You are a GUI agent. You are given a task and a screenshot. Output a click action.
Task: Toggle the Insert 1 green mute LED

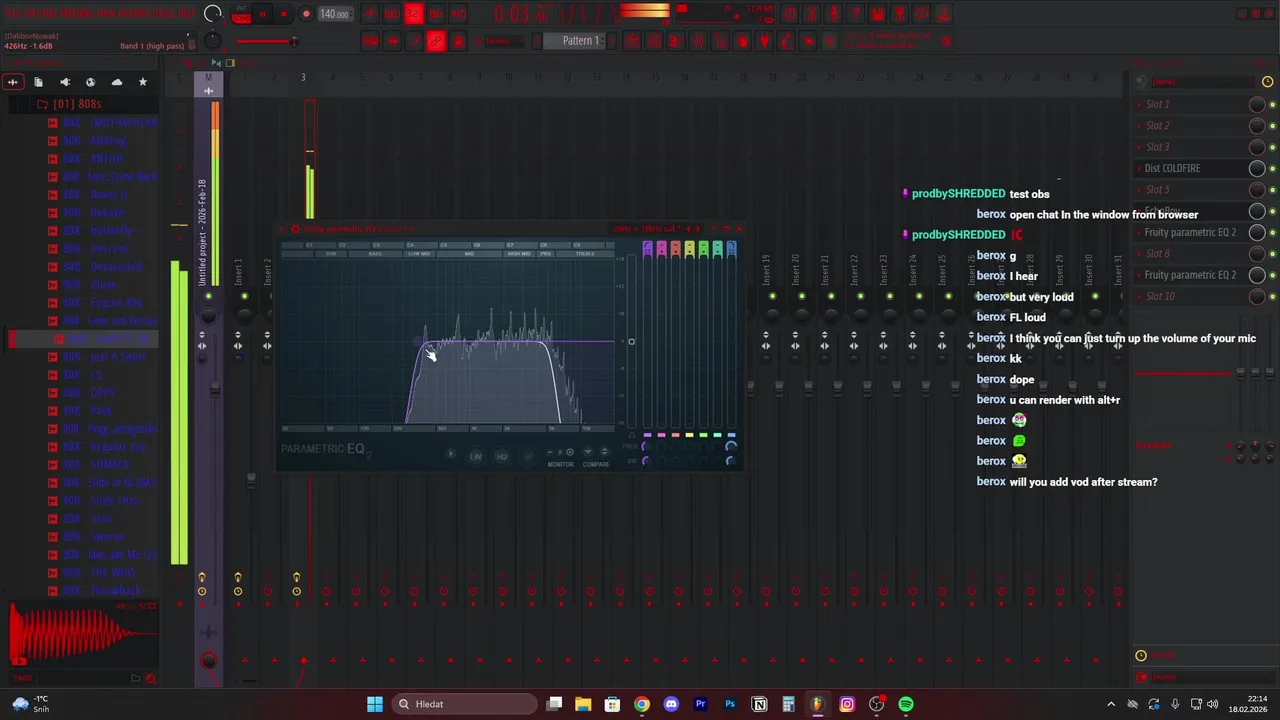point(244,296)
